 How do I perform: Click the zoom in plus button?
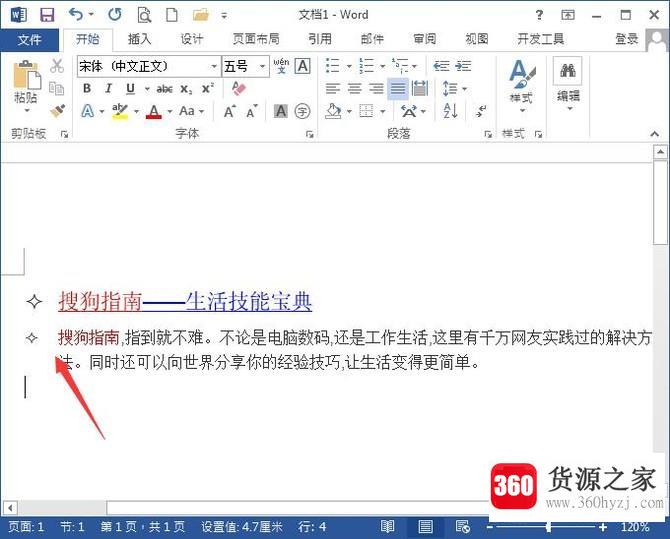(602, 527)
